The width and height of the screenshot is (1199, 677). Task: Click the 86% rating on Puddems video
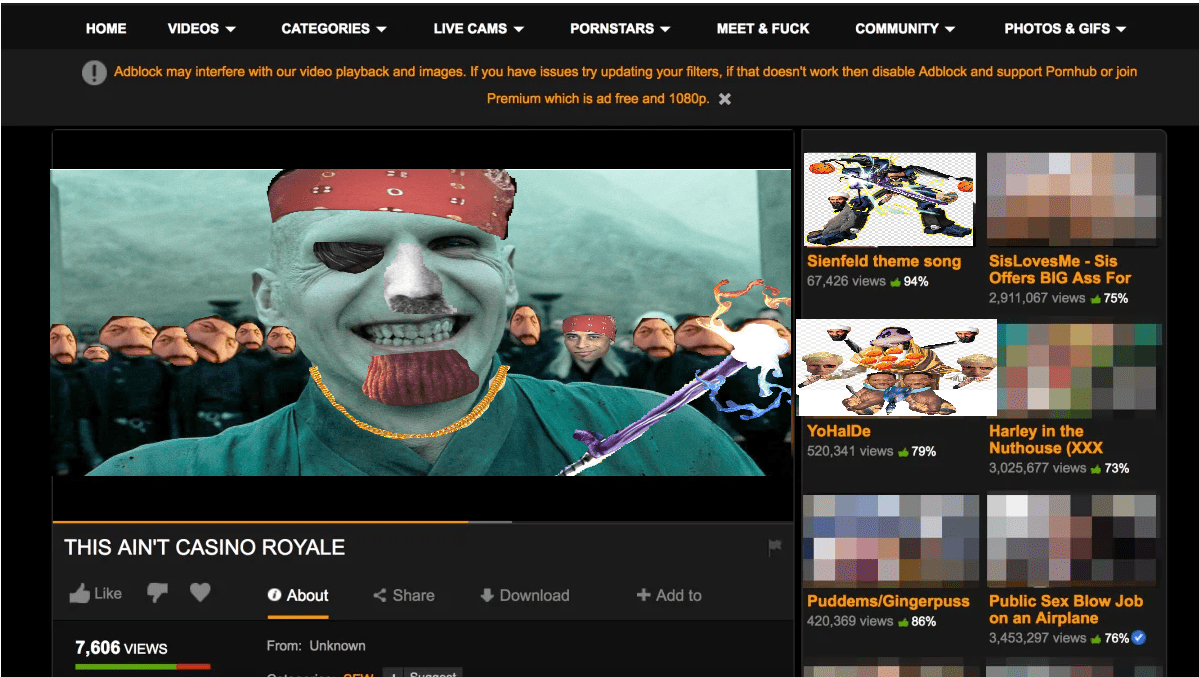917,621
